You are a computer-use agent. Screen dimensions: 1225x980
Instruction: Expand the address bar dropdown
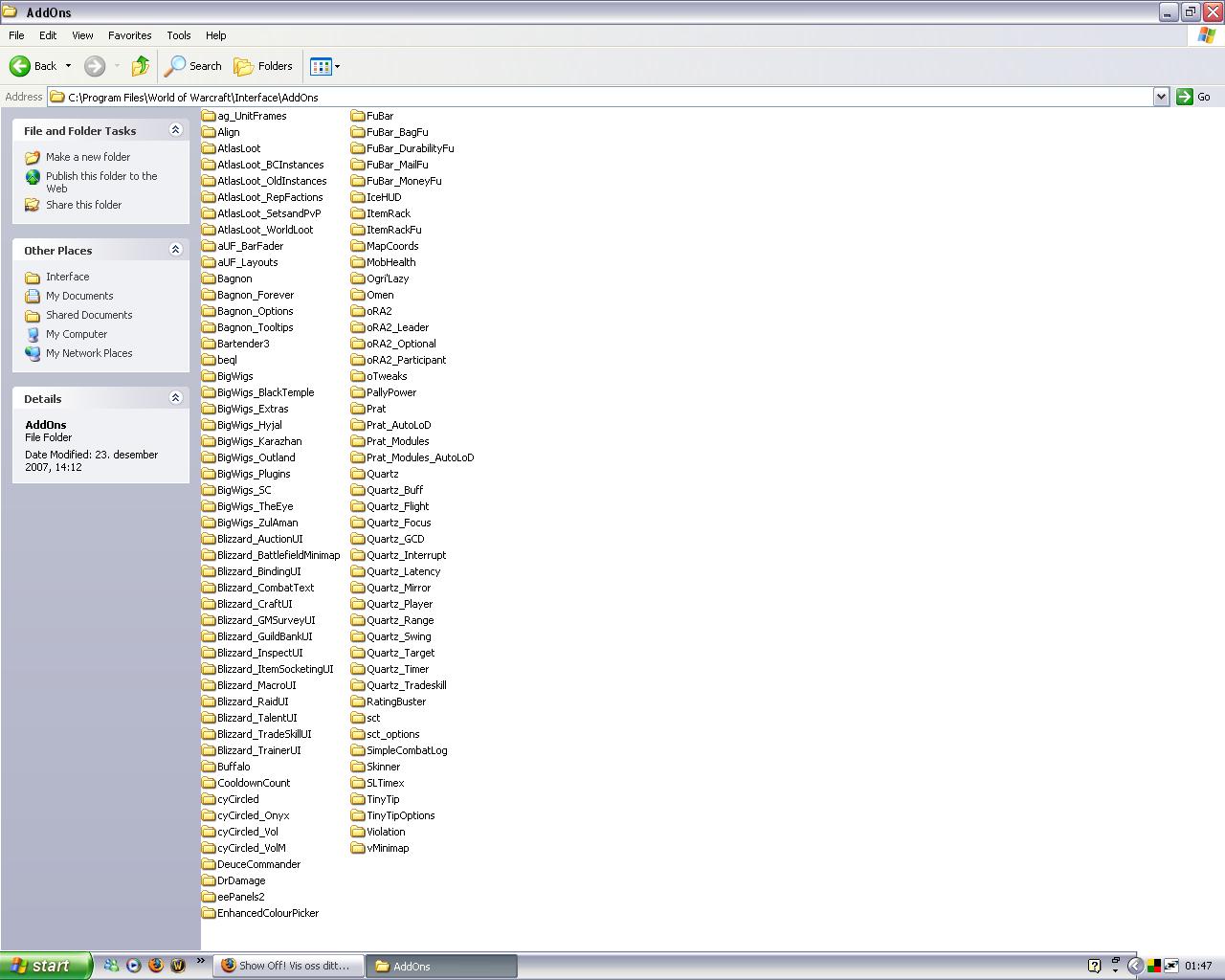[1161, 97]
